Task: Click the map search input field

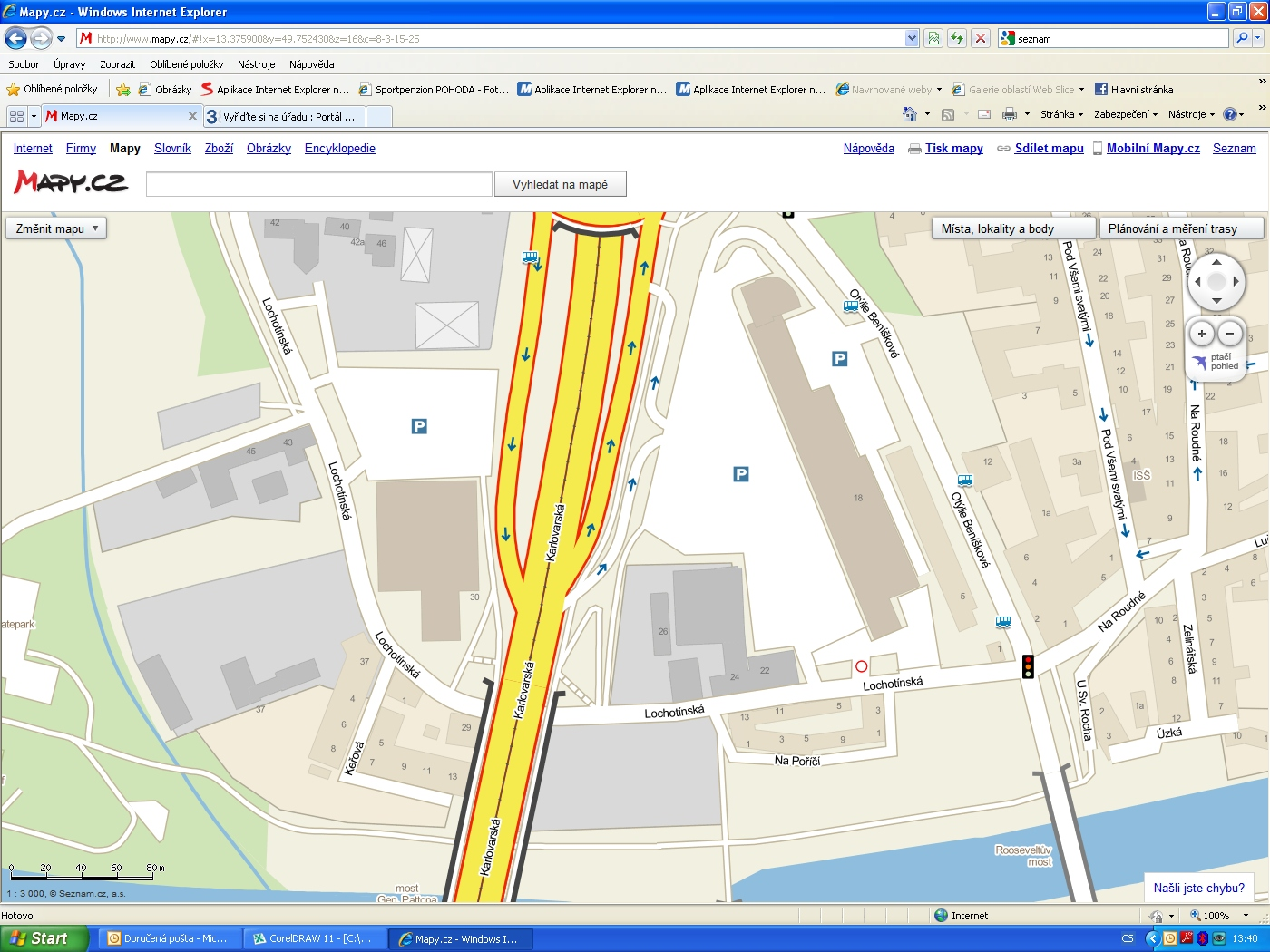Action: pyautogui.click(x=319, y=184)
